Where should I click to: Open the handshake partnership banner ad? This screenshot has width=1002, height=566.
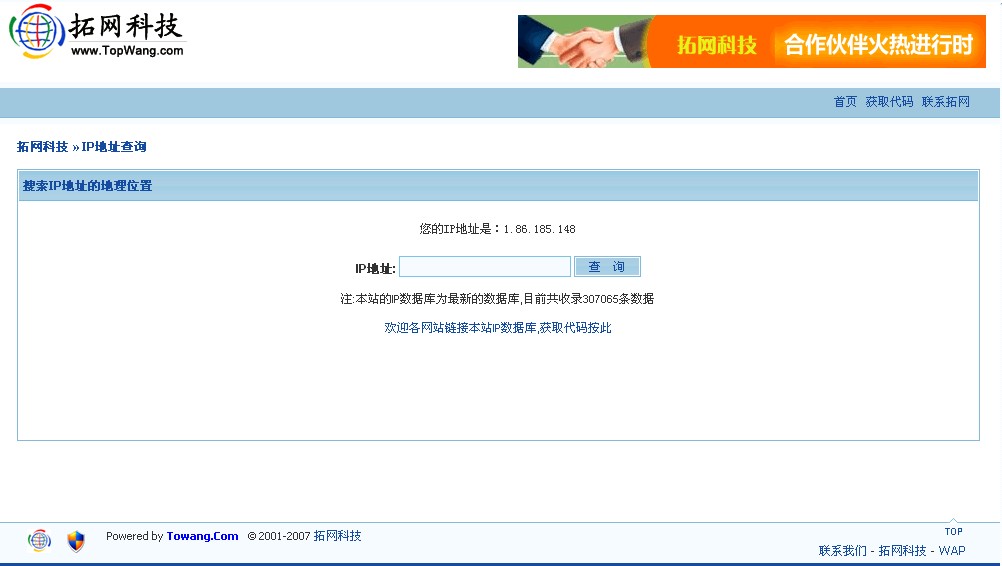coord(752,42)
